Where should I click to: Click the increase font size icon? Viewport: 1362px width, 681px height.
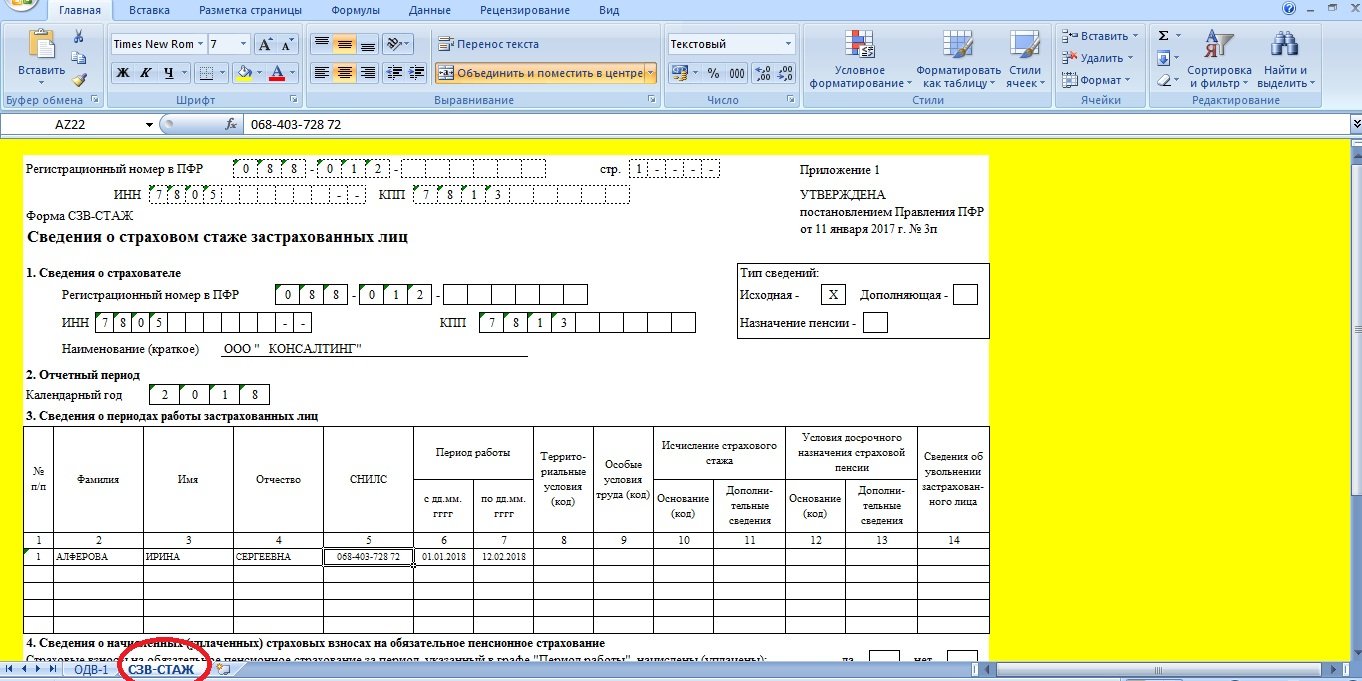(x=265, y=44)
